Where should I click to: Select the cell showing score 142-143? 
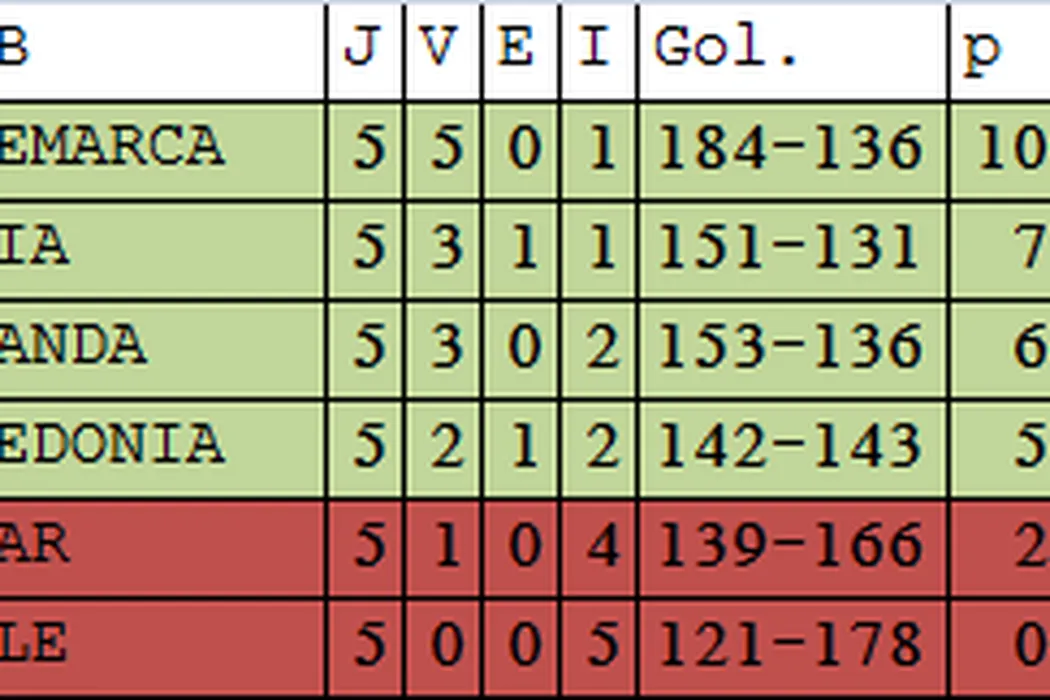pos(791,447)
